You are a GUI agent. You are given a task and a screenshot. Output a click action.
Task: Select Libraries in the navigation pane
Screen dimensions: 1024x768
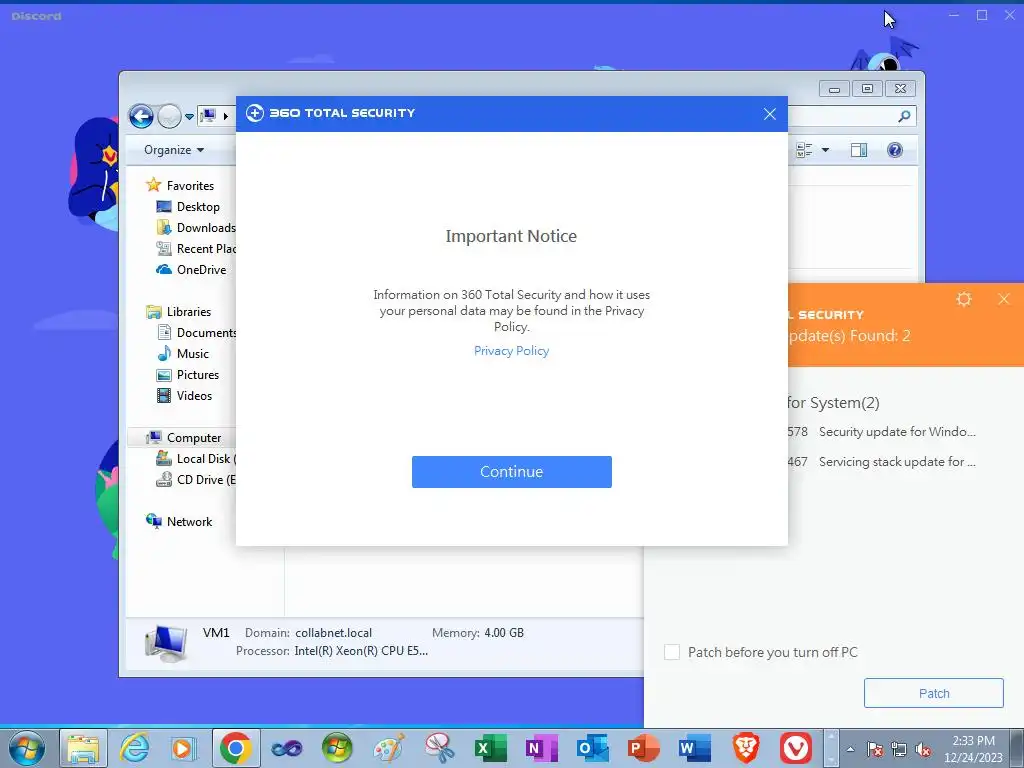179,312
